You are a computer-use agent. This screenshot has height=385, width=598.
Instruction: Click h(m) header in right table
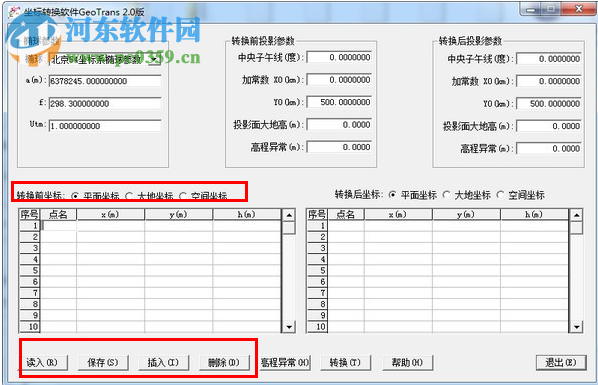click(534, 214)
